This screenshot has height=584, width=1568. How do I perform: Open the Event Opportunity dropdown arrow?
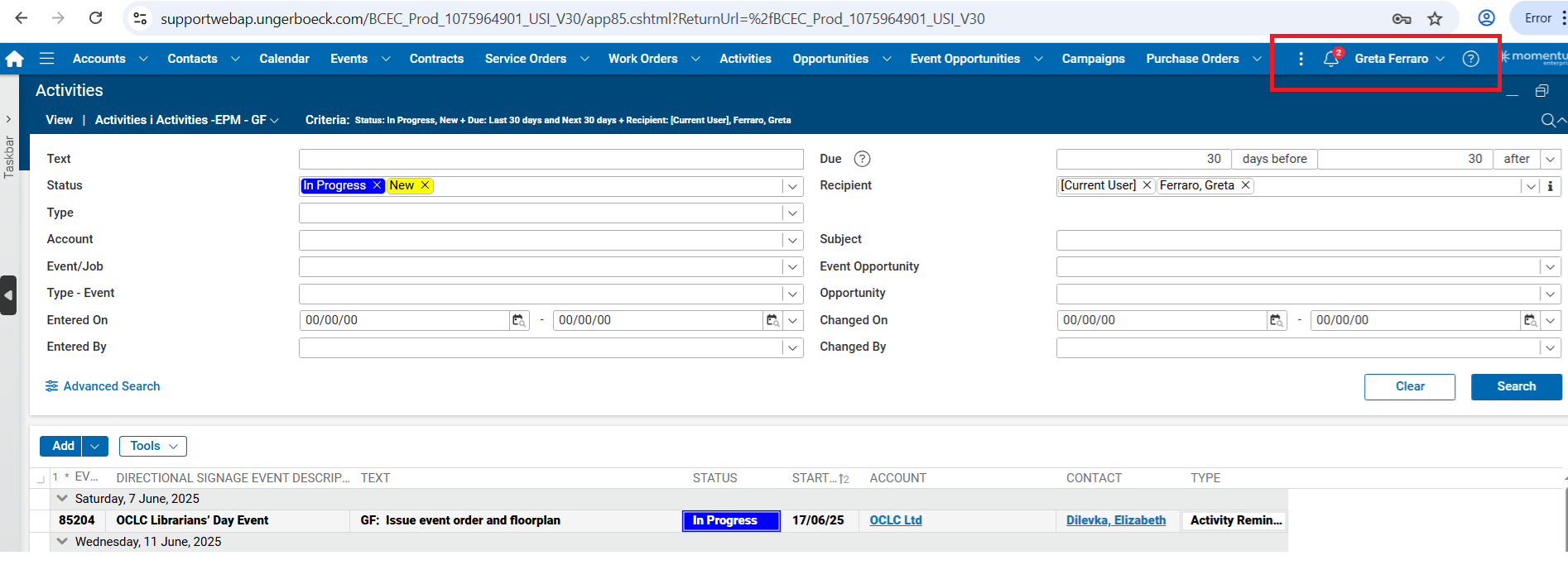[x=1551, y=267]
